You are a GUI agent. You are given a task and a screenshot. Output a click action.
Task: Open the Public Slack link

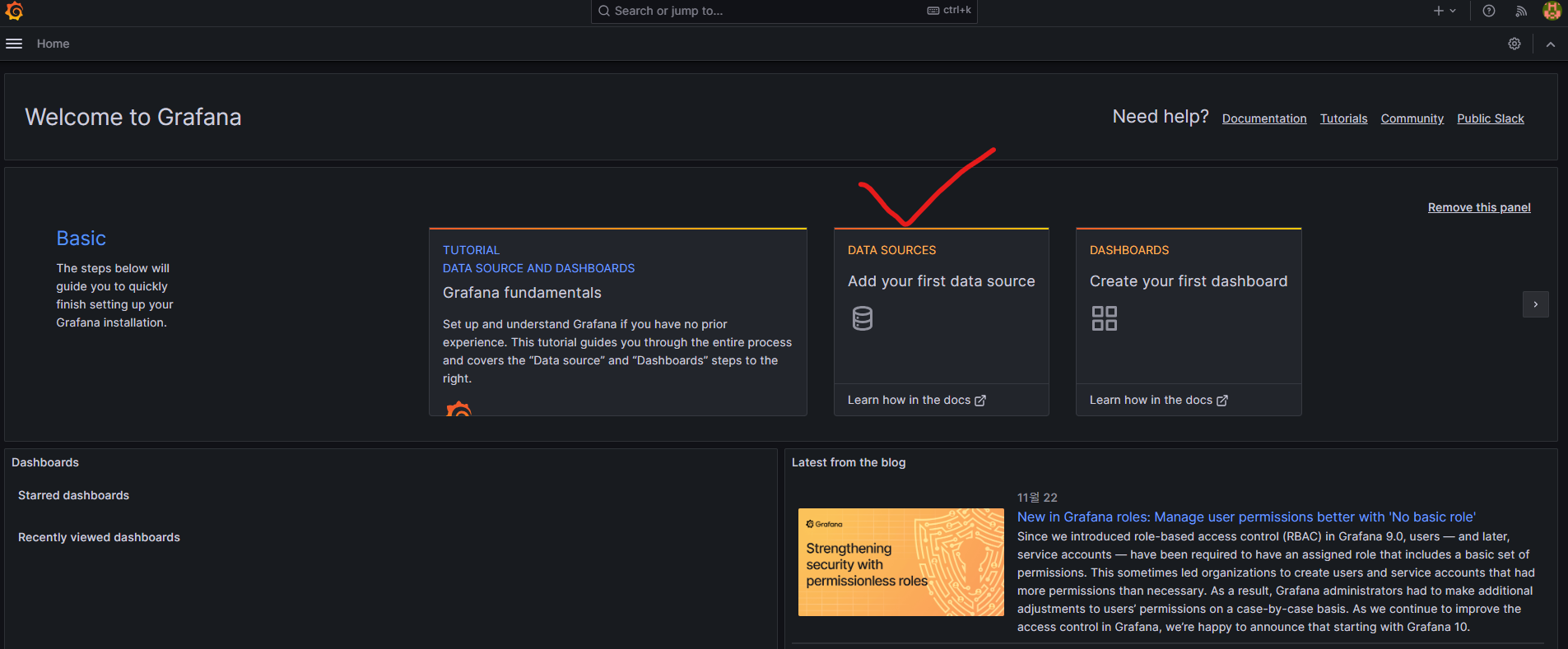click(1491, 118)
